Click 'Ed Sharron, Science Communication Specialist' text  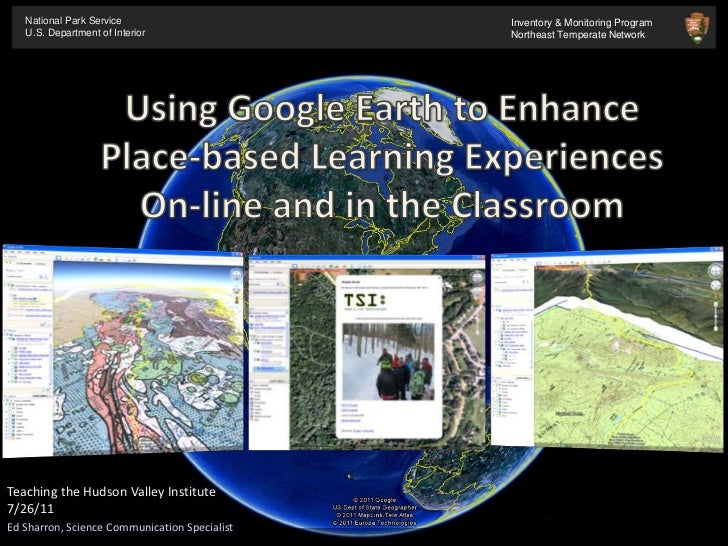click(120, 527)
